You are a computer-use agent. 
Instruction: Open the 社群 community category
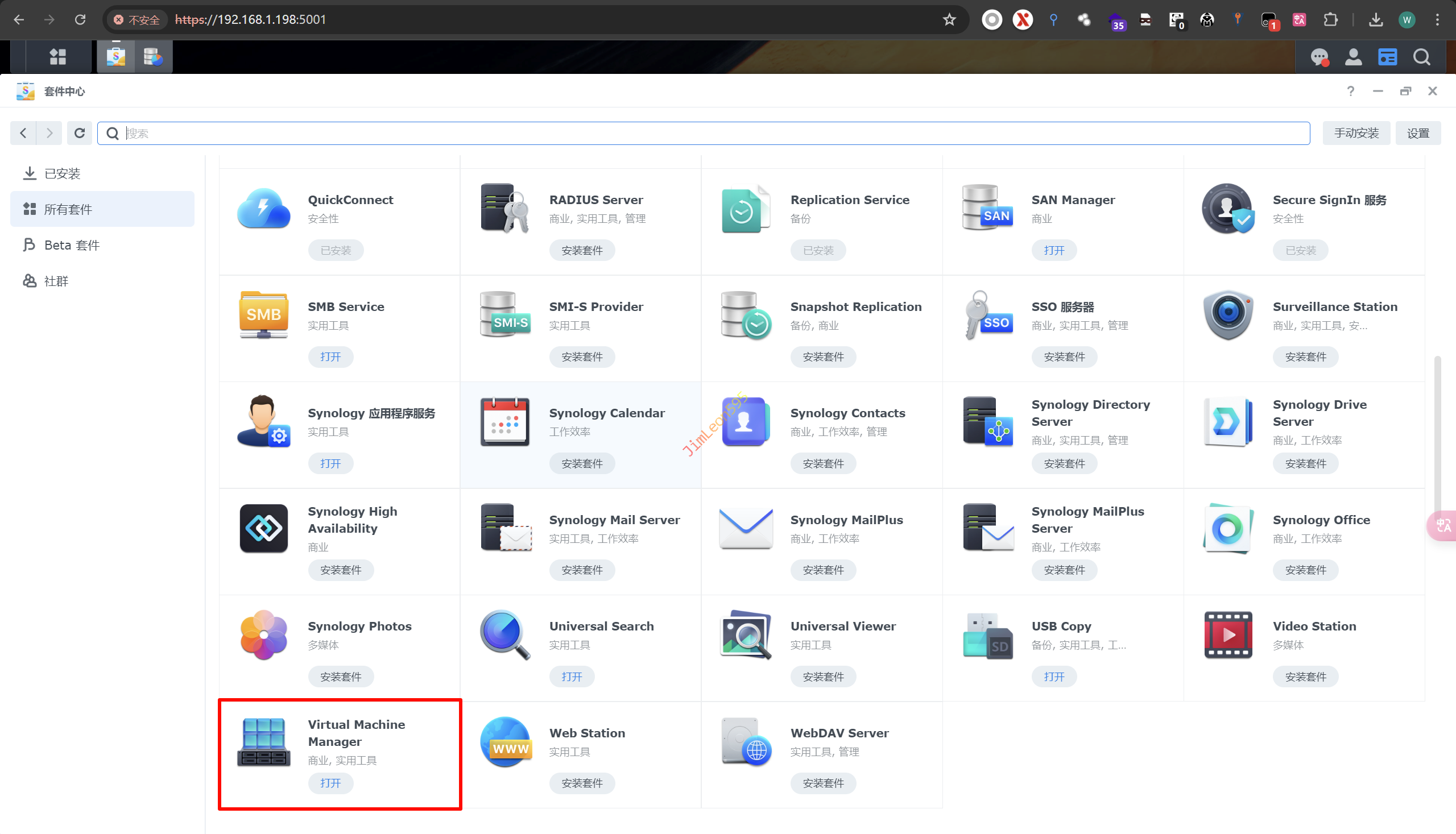click(x=56, y=281)
